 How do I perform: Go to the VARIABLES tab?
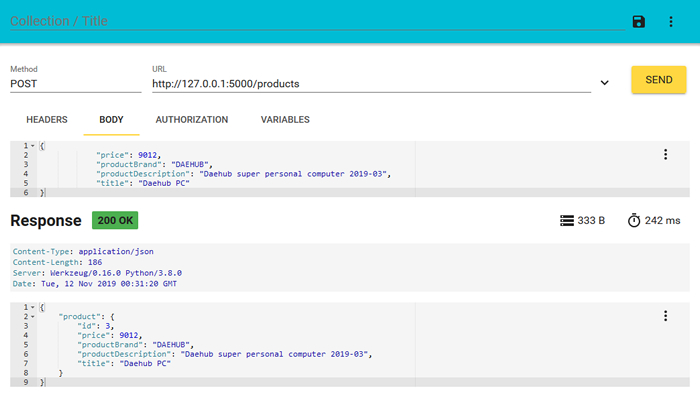[x=285, y=120]
